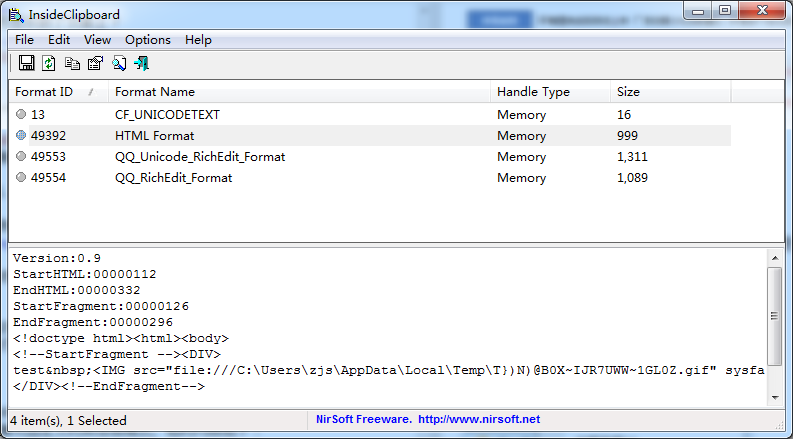793x439 pixels.
Task: Open the nirsoft.net website link
Action: 478,420
